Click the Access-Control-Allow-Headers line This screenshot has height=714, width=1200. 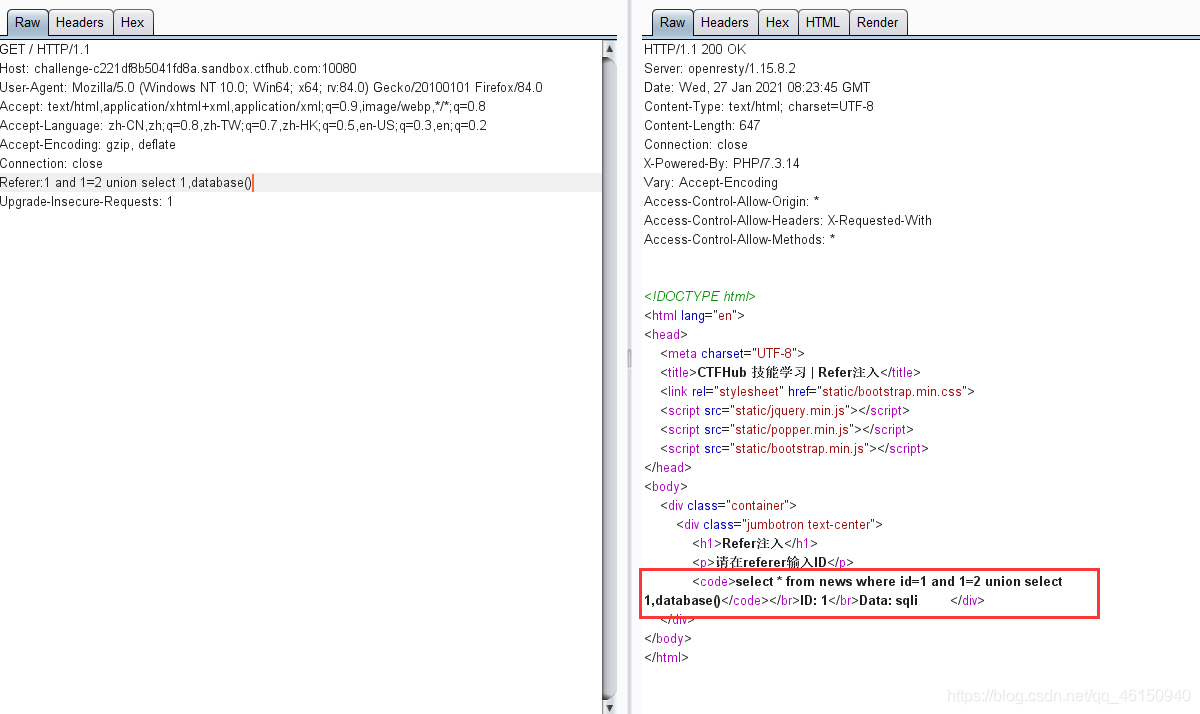788,220
